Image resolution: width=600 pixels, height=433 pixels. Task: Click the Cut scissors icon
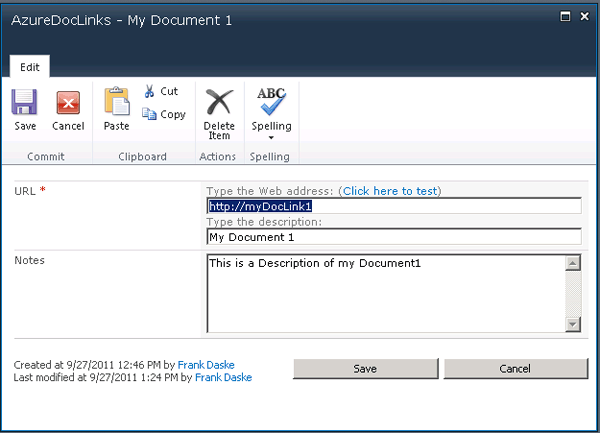point(150,91)
